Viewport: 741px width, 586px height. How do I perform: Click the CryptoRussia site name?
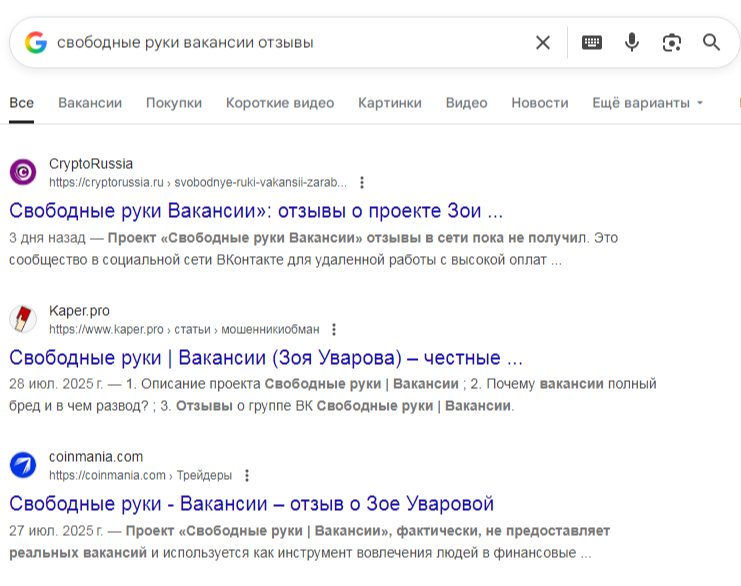pos(91,164)
